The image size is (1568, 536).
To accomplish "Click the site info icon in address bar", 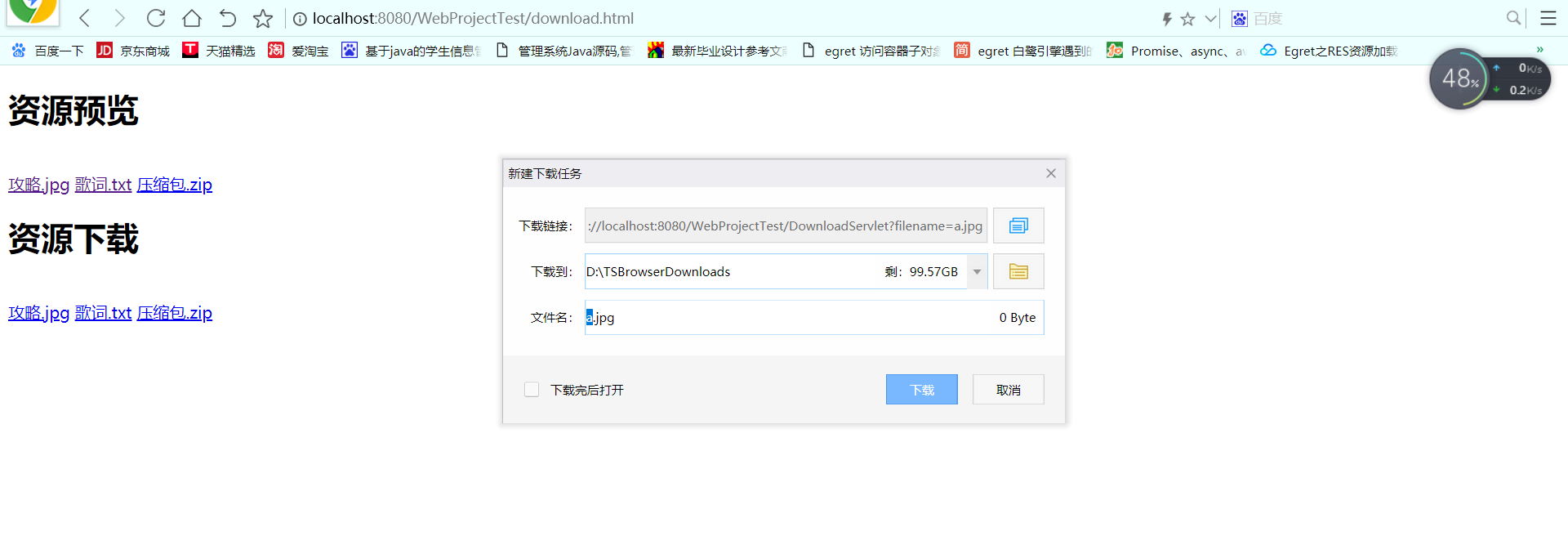I will (x=300, y=19).
